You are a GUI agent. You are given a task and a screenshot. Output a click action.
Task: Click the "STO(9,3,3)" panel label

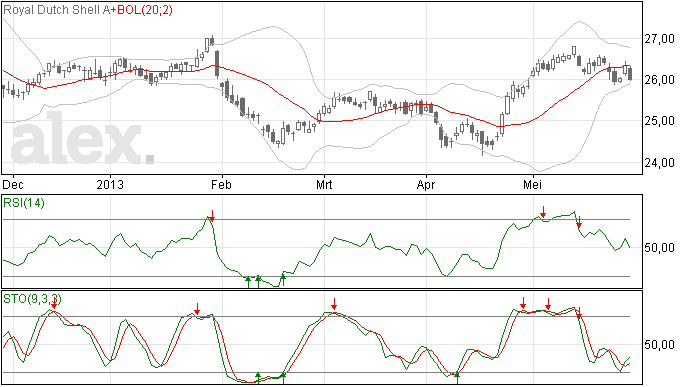32,299
